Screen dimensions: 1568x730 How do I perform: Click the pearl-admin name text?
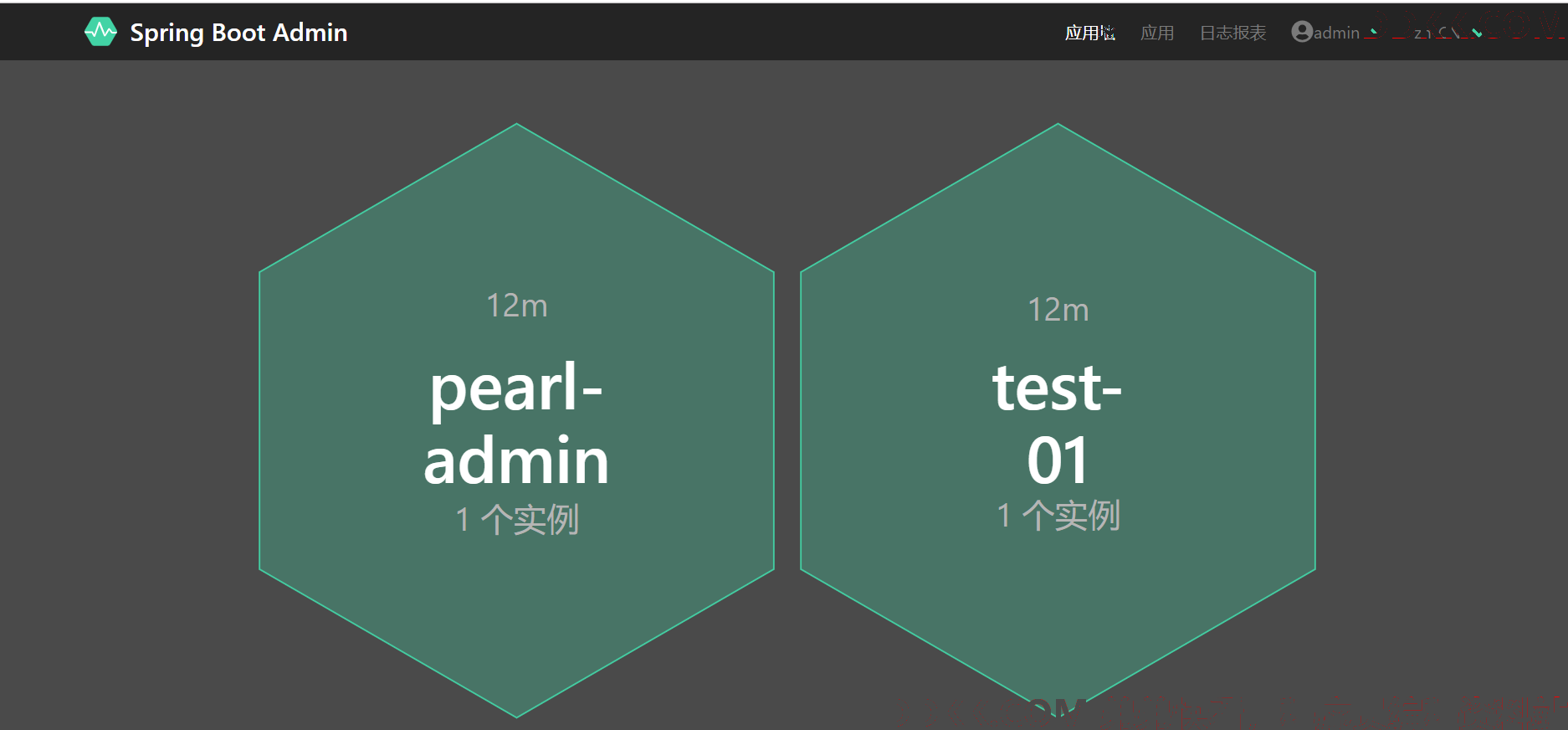pos(516,424)
